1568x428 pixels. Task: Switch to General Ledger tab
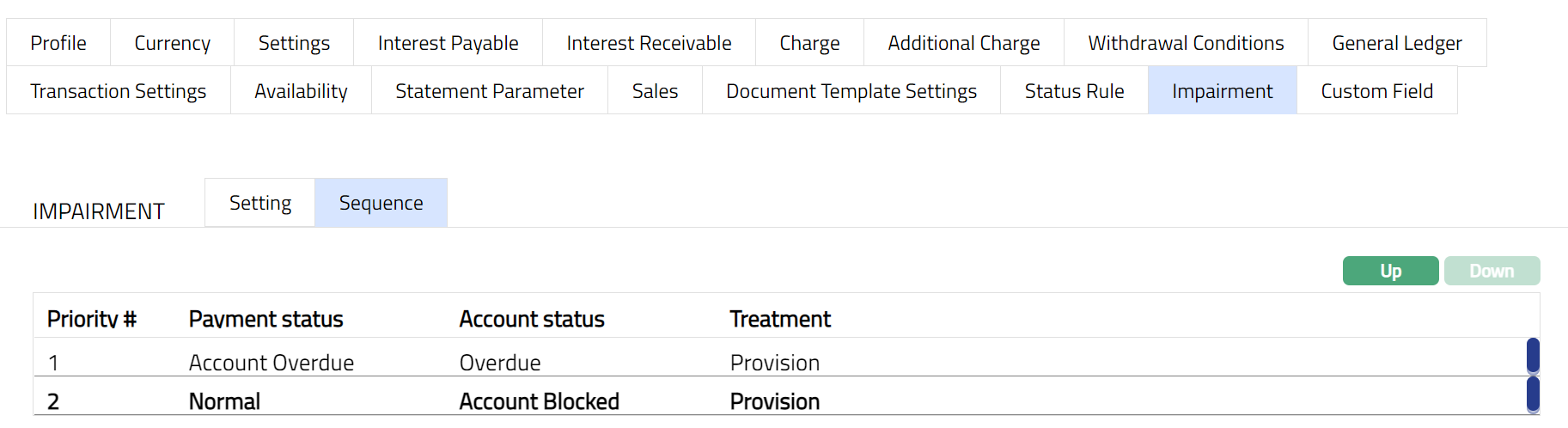click(x=1396, y=43)
